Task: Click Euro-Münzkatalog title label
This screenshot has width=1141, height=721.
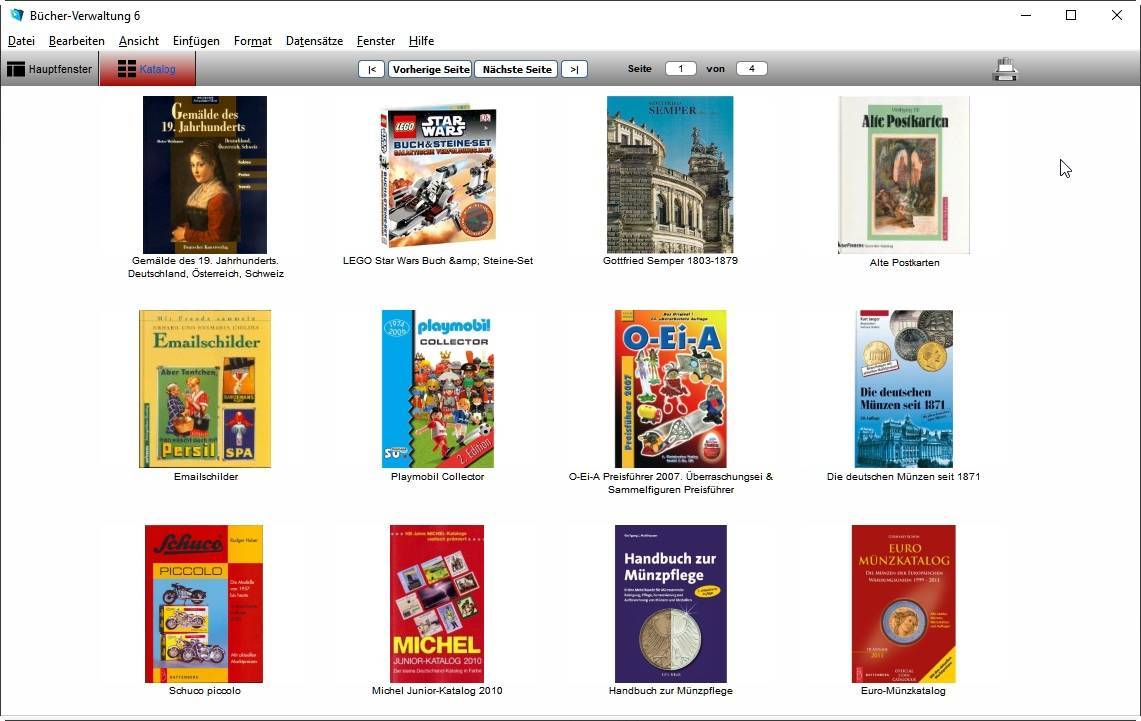Action: pos(903,691)
